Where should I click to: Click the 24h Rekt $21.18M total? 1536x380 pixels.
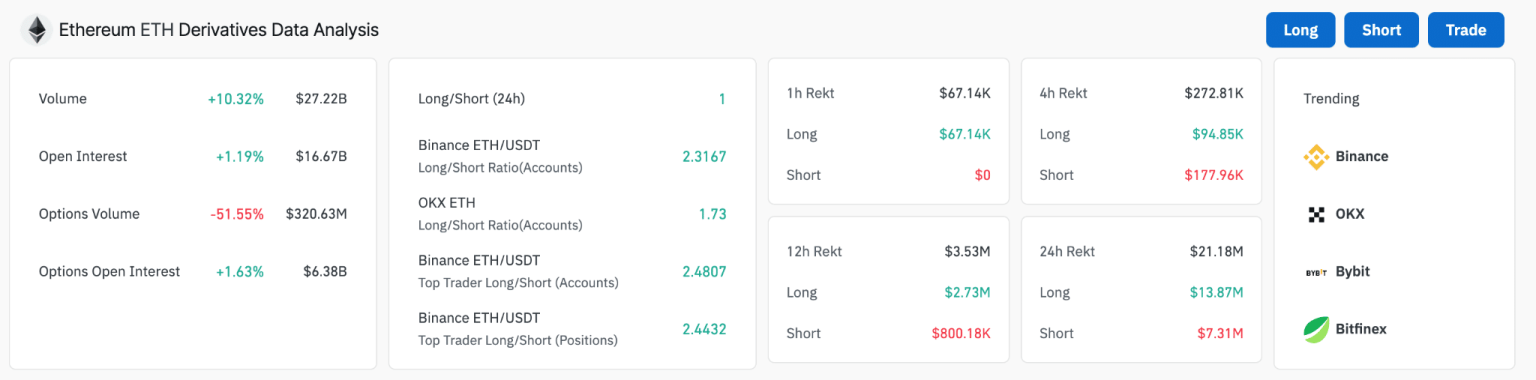[1217, 252]
